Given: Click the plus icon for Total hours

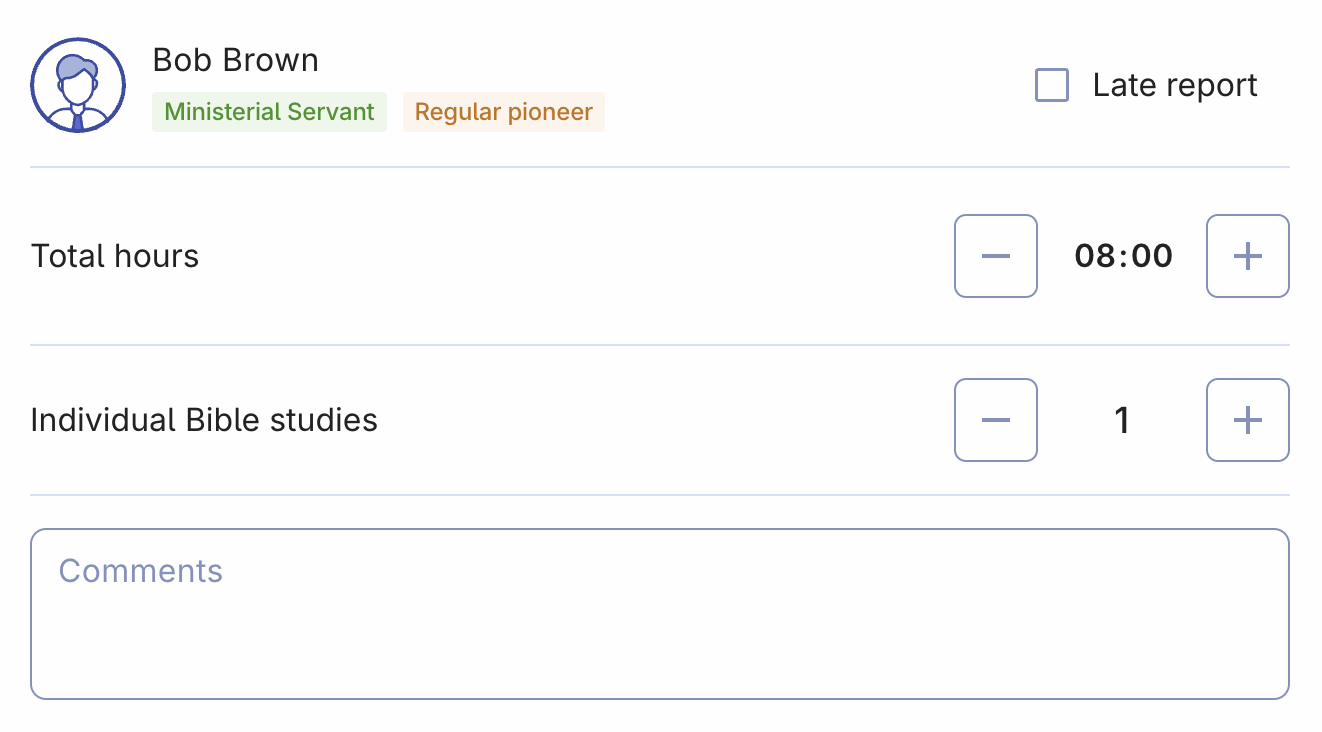Looking at the screenshot, I should 1247,256.
